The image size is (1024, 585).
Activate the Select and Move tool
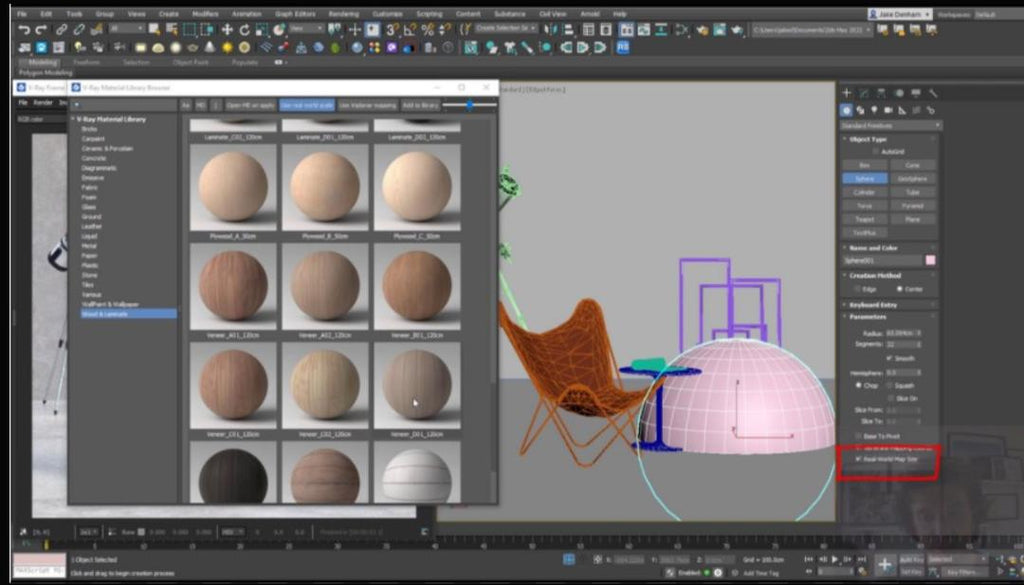click(x=227, y=29)
